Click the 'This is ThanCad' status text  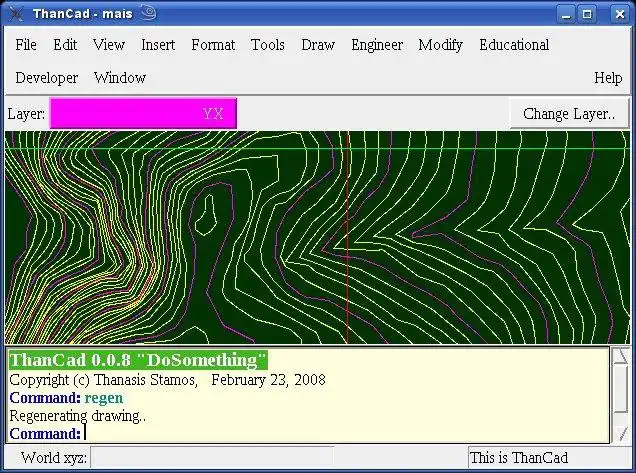519,458
